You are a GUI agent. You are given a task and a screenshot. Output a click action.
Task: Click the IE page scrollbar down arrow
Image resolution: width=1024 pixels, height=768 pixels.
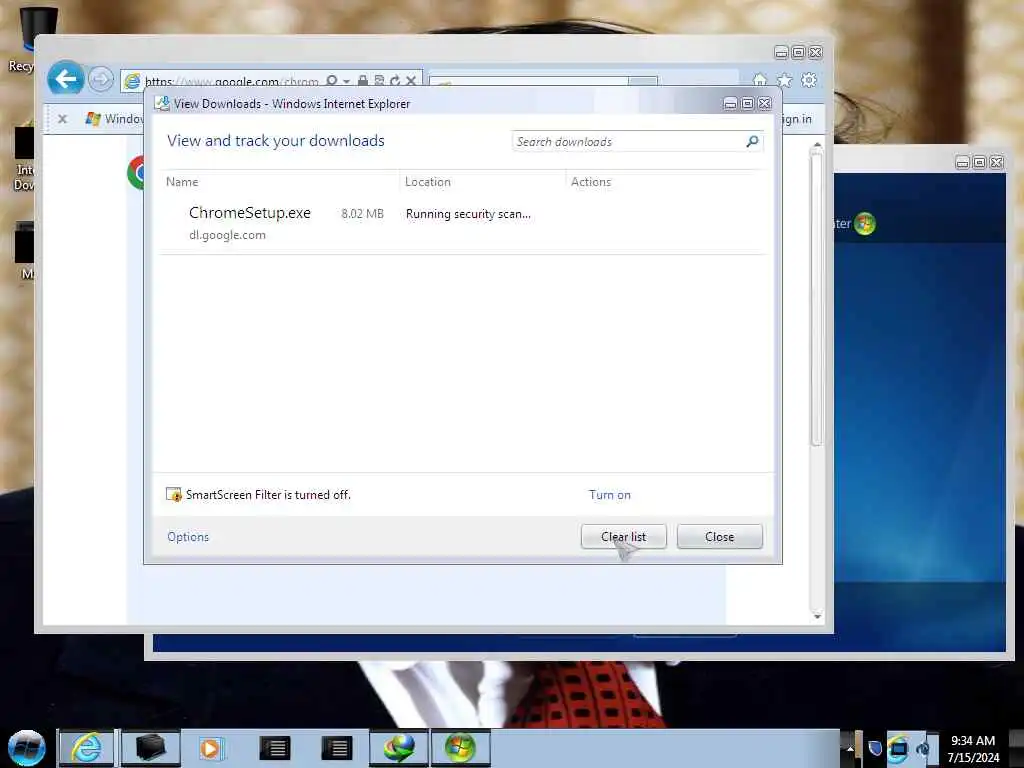[x=817, y=616]
